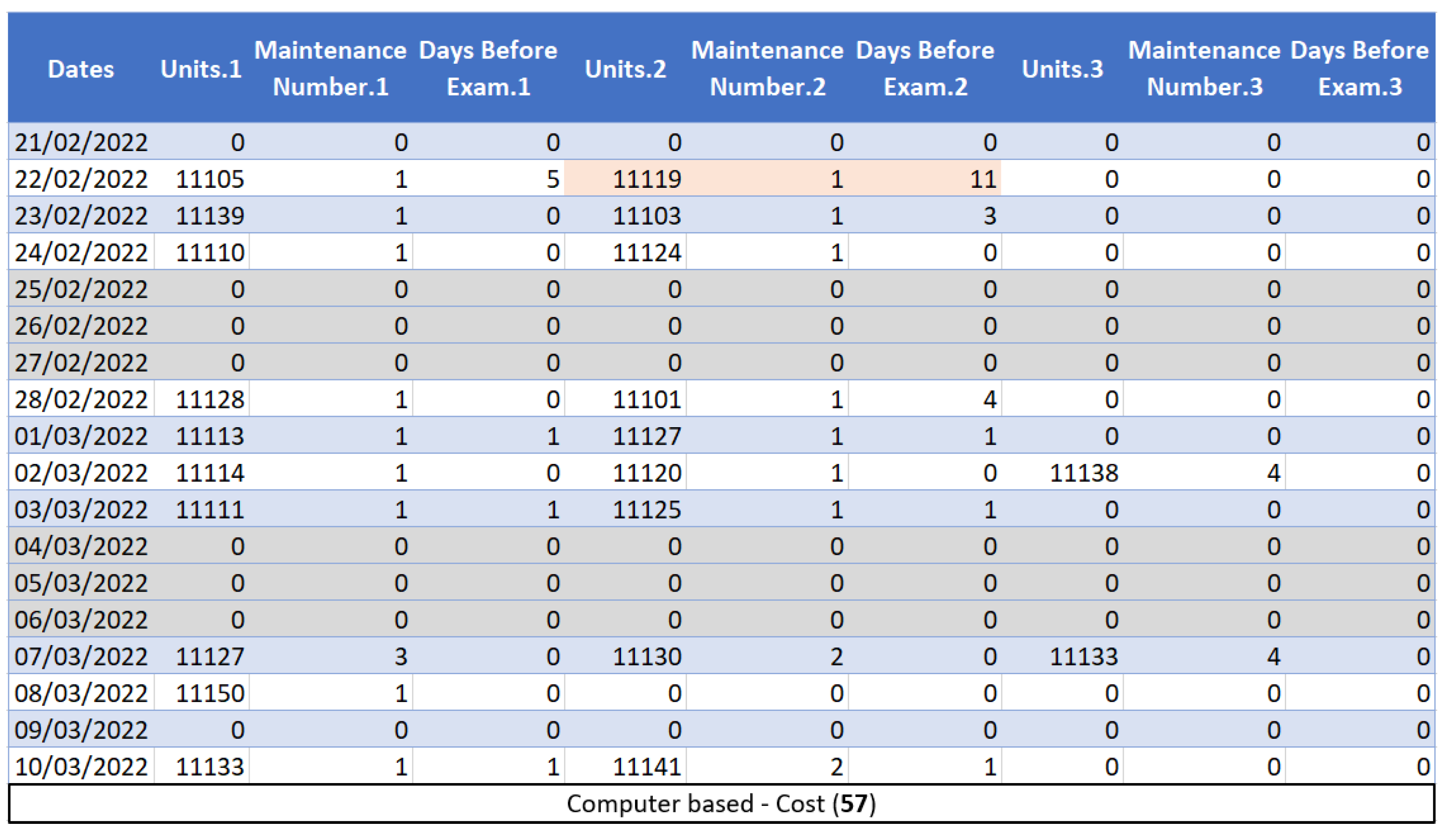Select the cell with unit 11105

(210, 179)
